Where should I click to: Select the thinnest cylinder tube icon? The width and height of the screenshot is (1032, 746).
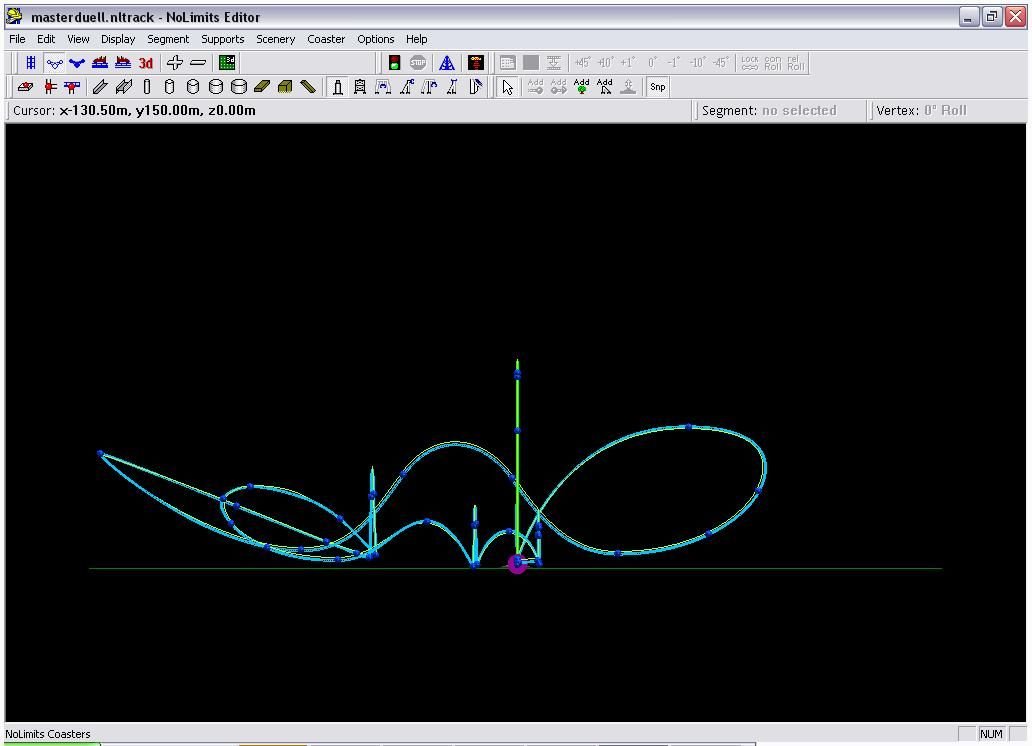[x=147, y=86]
